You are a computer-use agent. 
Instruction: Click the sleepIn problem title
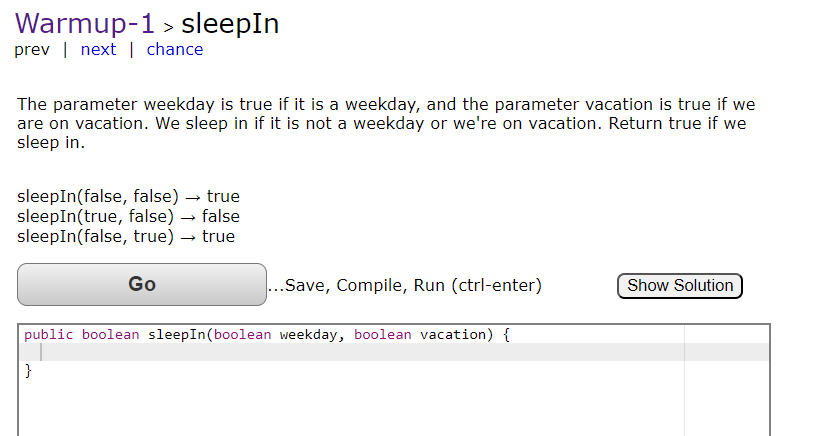coord(230,24)
